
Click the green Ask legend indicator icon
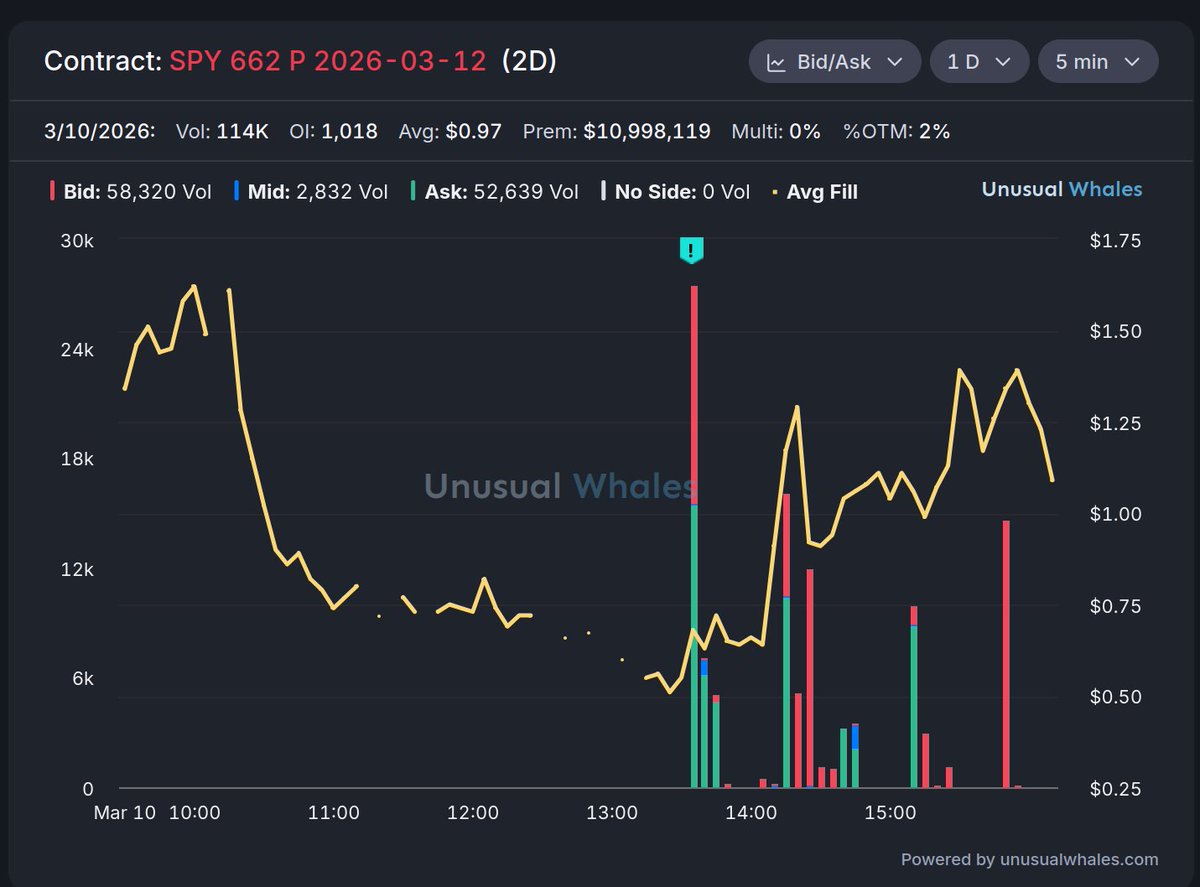coord(415,191)
